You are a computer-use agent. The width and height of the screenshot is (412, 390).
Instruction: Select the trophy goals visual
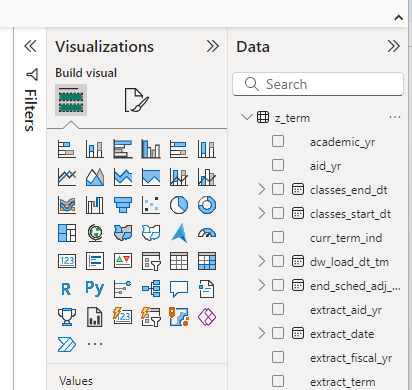[x=67, y=317]
